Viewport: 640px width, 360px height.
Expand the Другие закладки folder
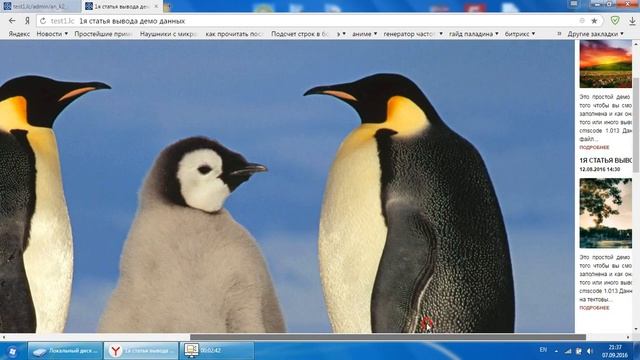click(596, 34)
